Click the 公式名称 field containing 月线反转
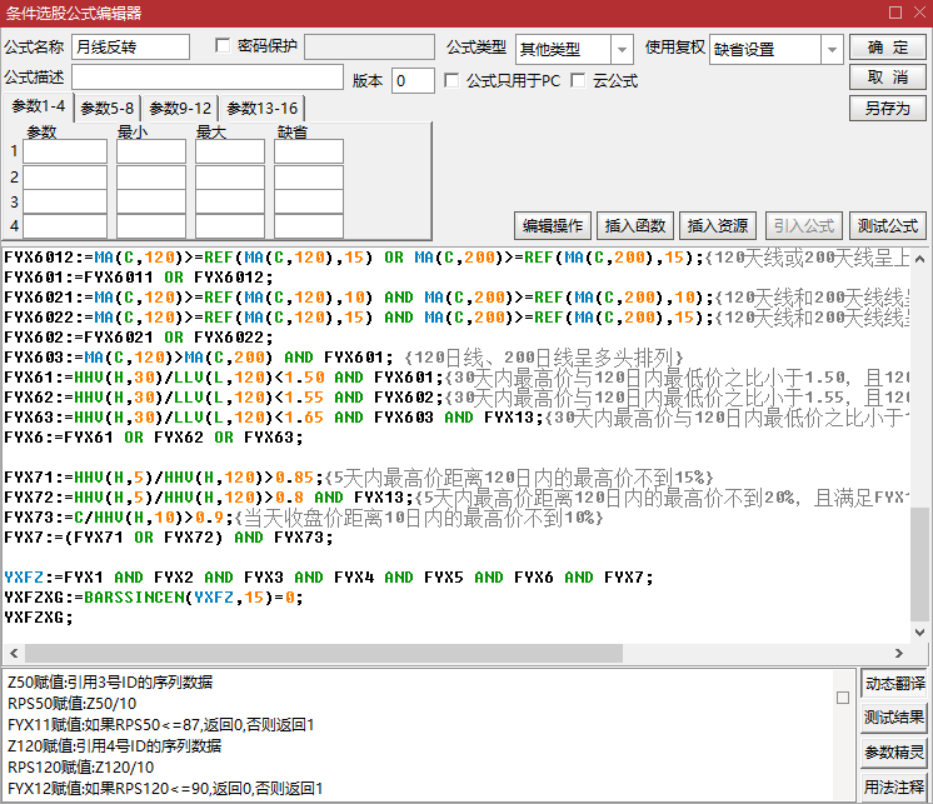The width and height of the screenshot is (933, 804). [x=130, y=47]
